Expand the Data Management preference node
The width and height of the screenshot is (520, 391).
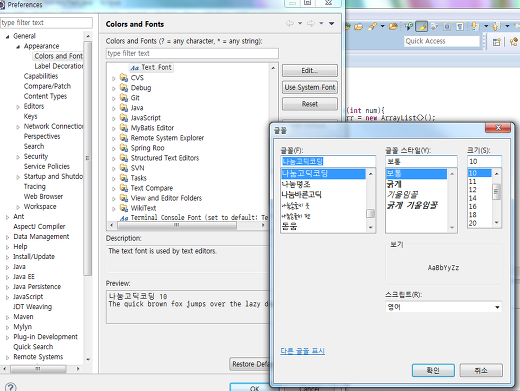tap(7, 237)
